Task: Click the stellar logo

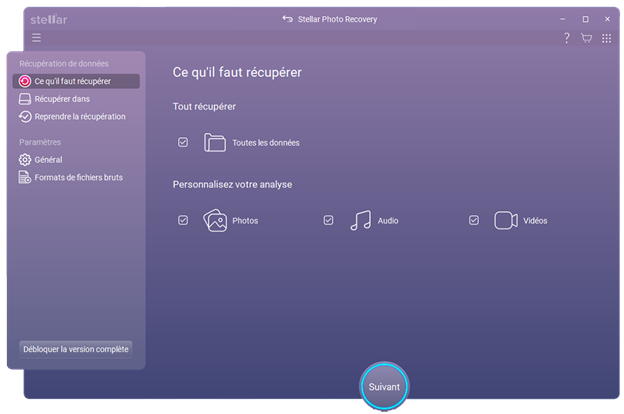Action: [x=49, y=19]
